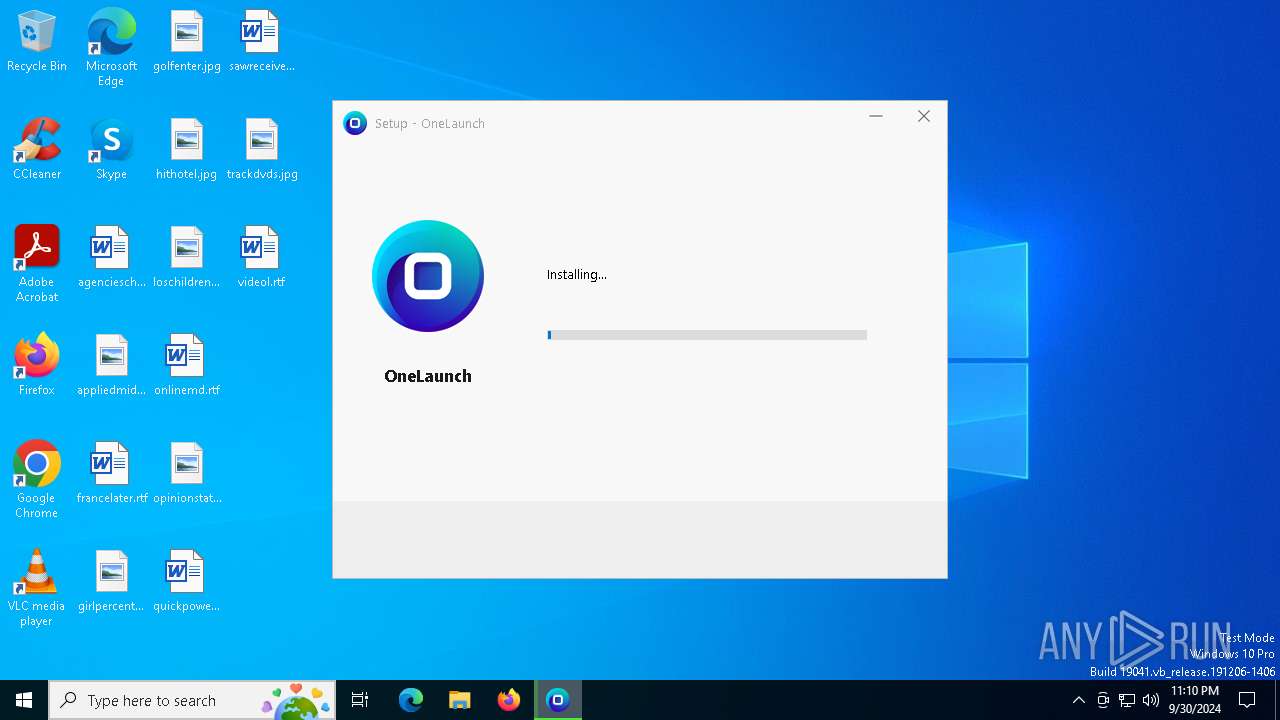The width and height of the screenshot is (1280, 720).
Task: Click the 'OneLaunch' name under the logo
Action: click(428, 376)
